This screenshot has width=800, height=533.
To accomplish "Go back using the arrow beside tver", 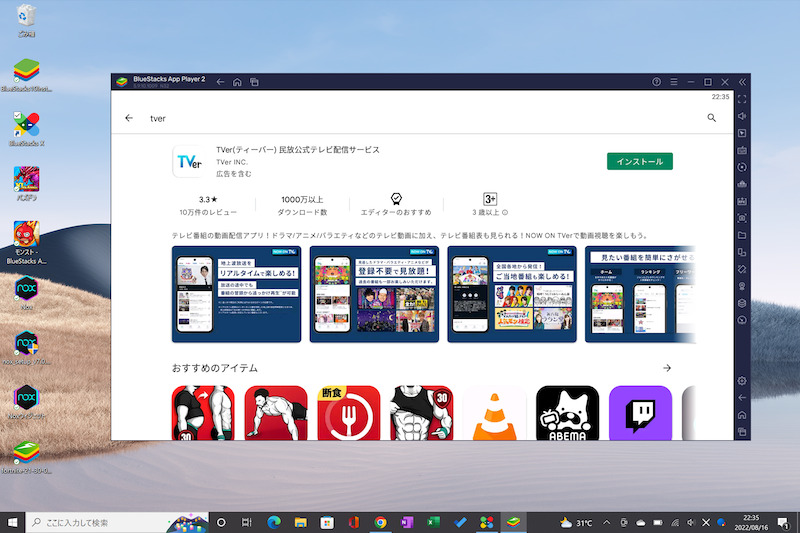I will [x=128, y=118].
